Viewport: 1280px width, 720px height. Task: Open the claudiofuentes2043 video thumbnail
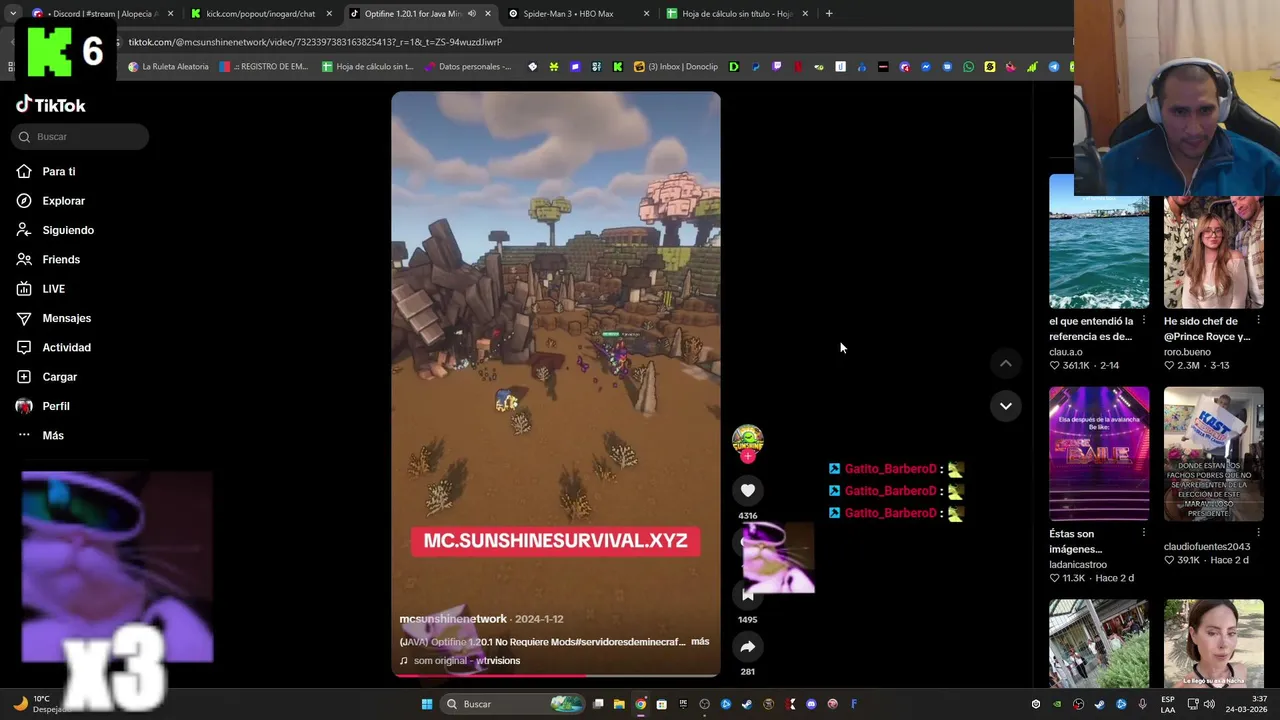coord(1213,453)
